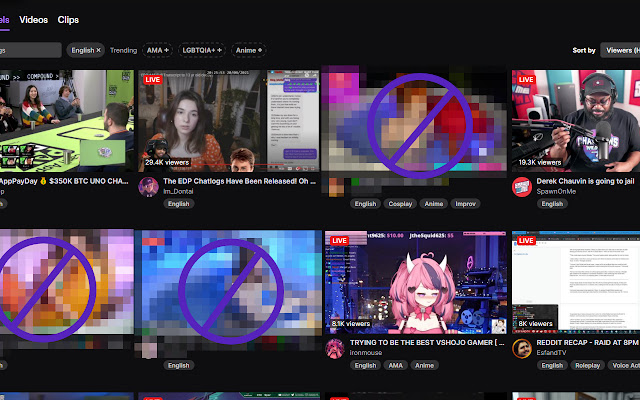Click Anime tag under Ironmouse stream

[424, 365]
